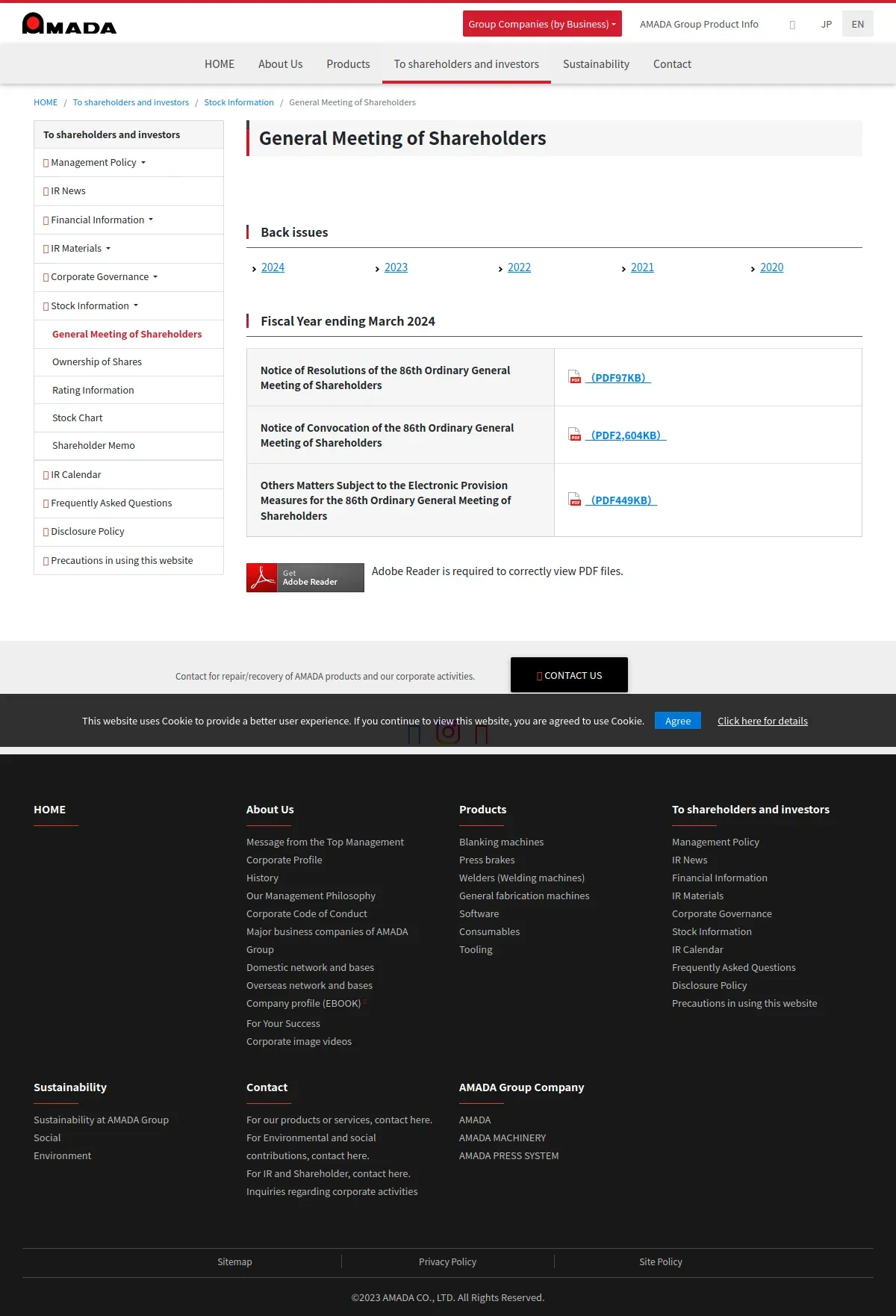Open Frequently Asked Questions in sidebar
The width and height of the screenshot is (896, 1316).
(128, 503)
